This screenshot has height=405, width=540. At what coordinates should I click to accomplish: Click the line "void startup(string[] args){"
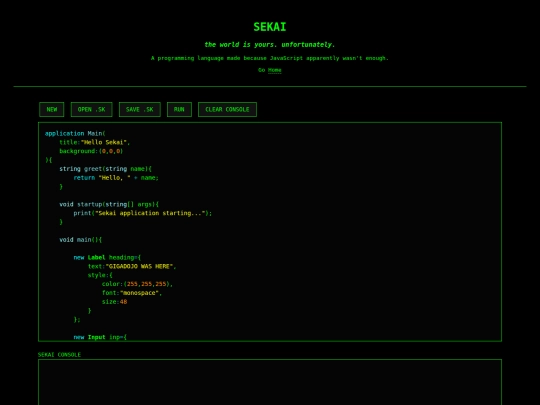109,204
